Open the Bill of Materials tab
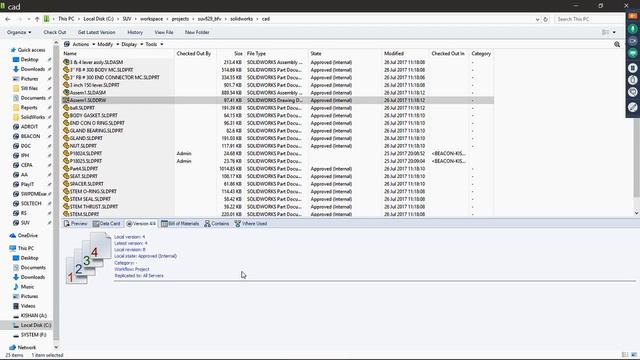This screenshot has height=360, width=640. point(180,224)
